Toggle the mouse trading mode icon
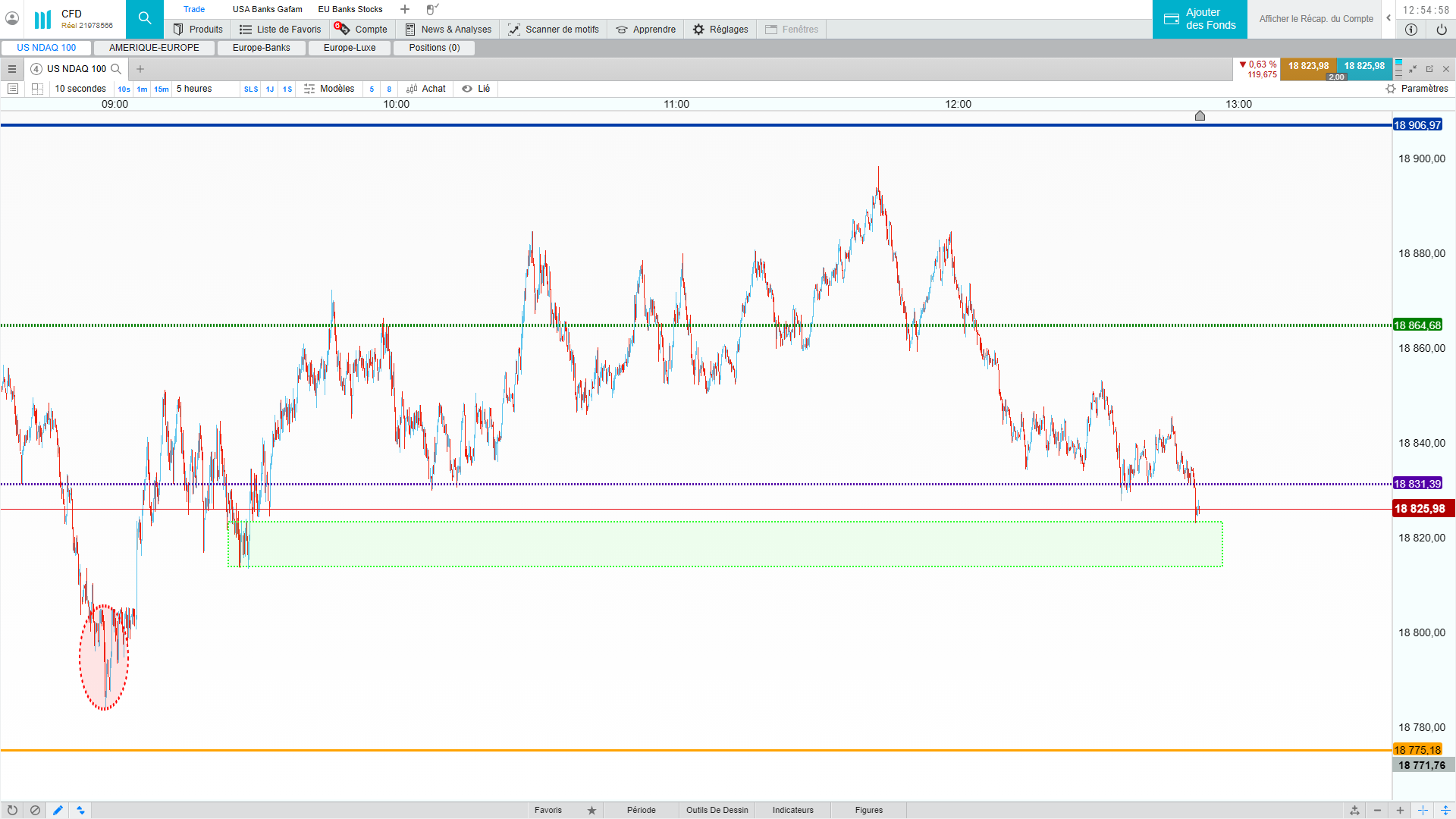This screenshot has height=819, width=1456. click(x=431, y=9)
